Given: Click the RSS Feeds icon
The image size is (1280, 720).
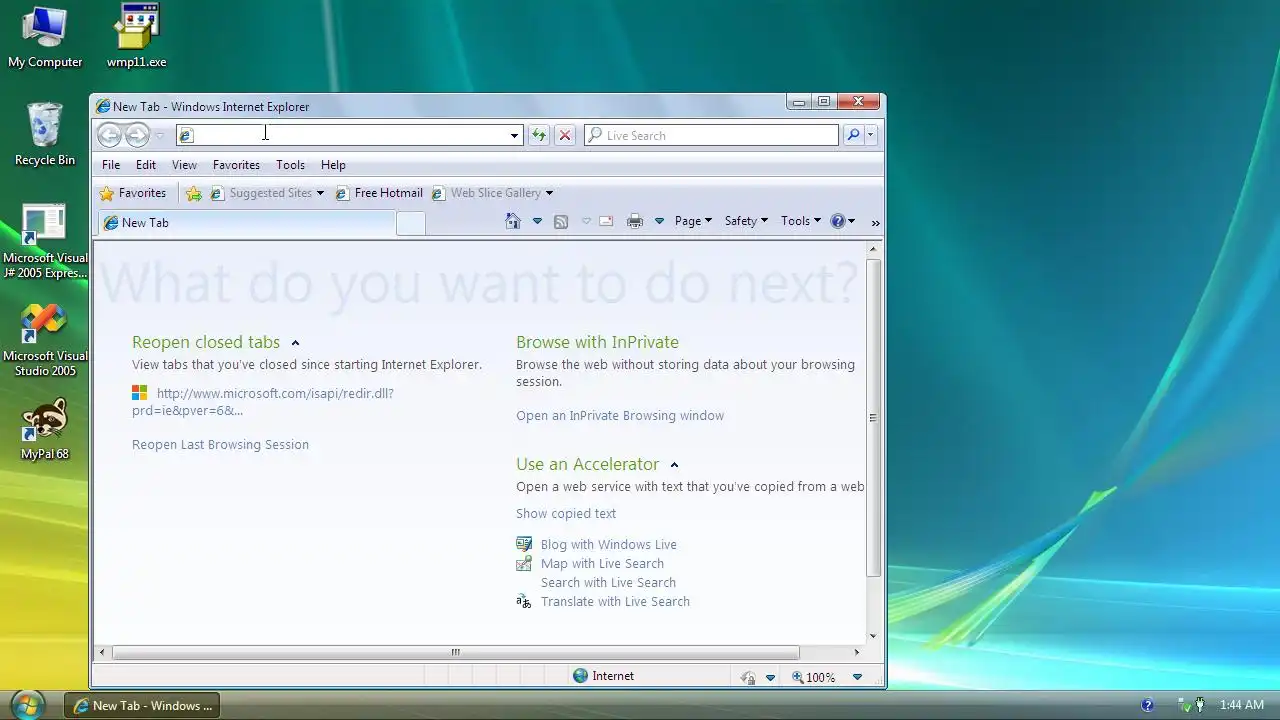Looking at the screenshot, I should 561,221.
